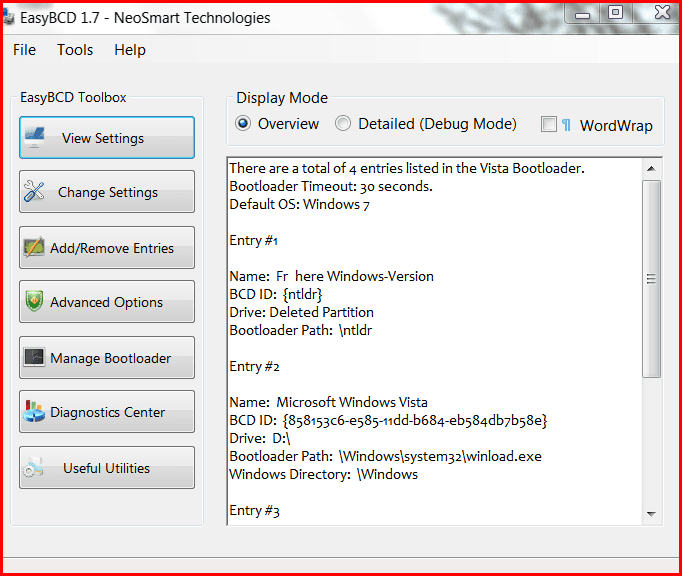
Task: Click the winload.exe Bootloader Path line
Action: point(385,457)
